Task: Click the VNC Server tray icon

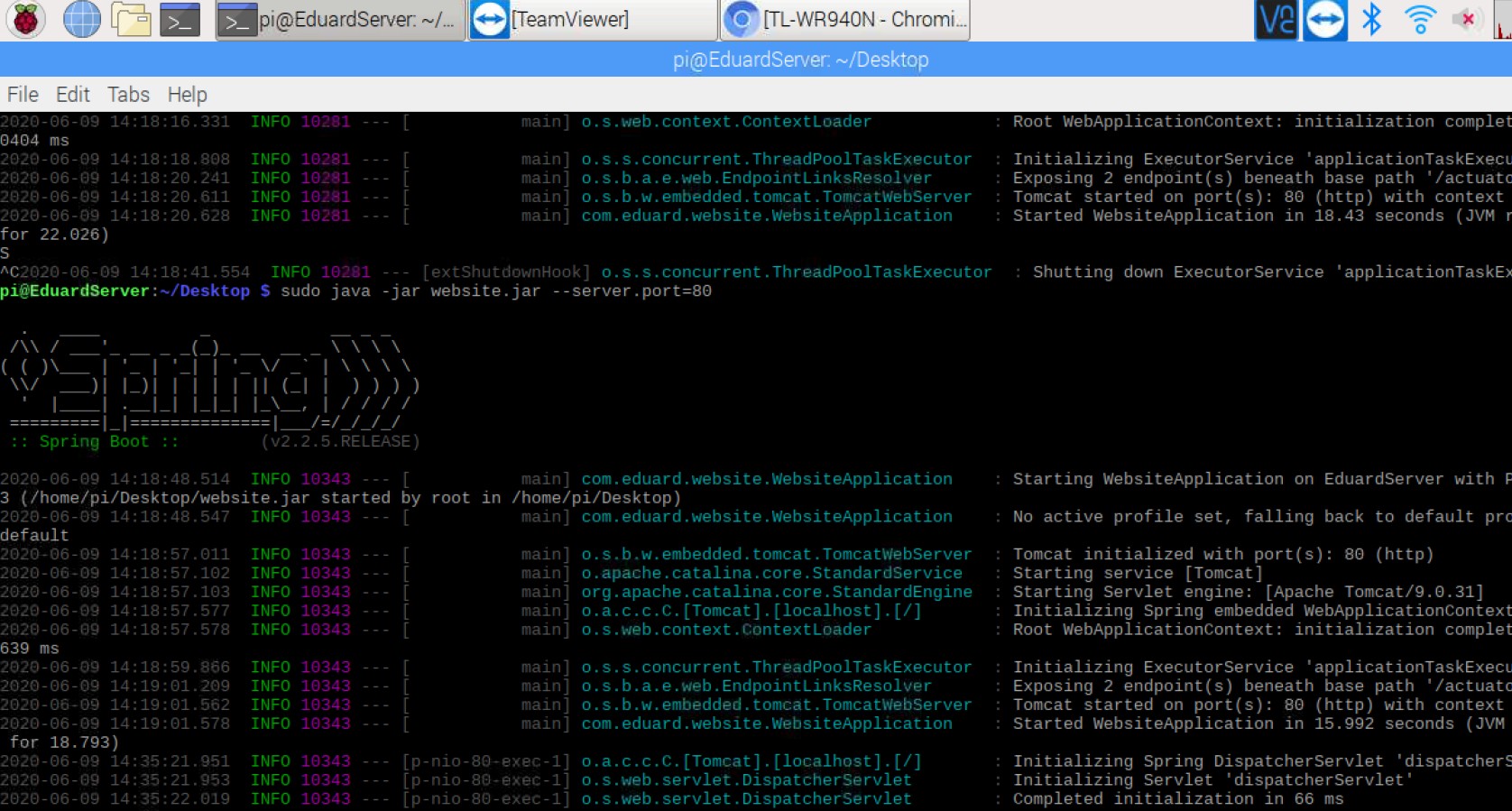Action: tap(1276, 19)
